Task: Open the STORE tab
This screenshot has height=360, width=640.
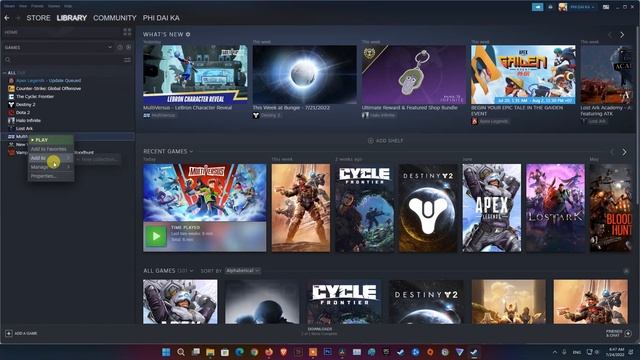Action: point(38,18)
